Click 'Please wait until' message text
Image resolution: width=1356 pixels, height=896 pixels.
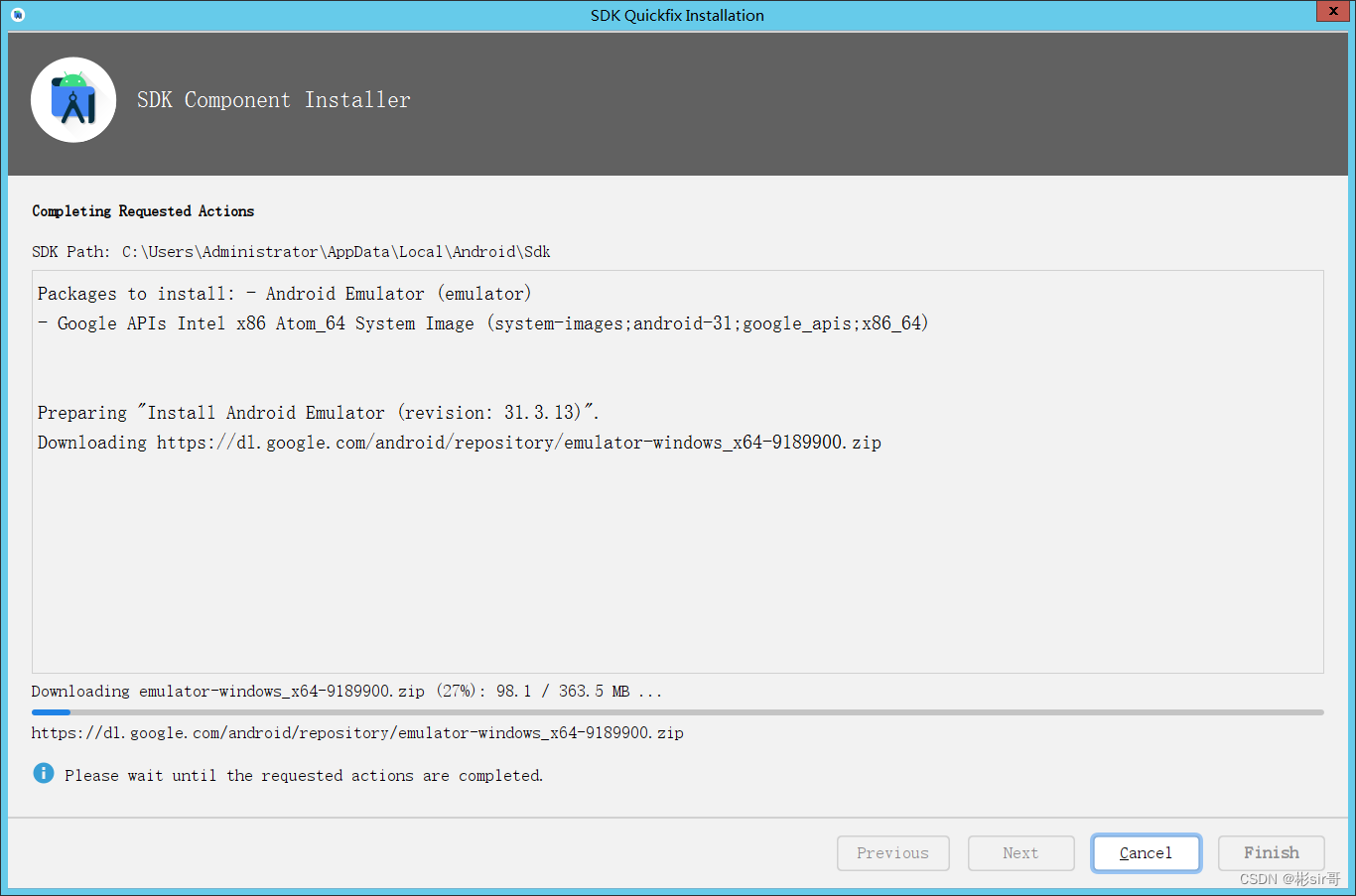pos(304,776)
